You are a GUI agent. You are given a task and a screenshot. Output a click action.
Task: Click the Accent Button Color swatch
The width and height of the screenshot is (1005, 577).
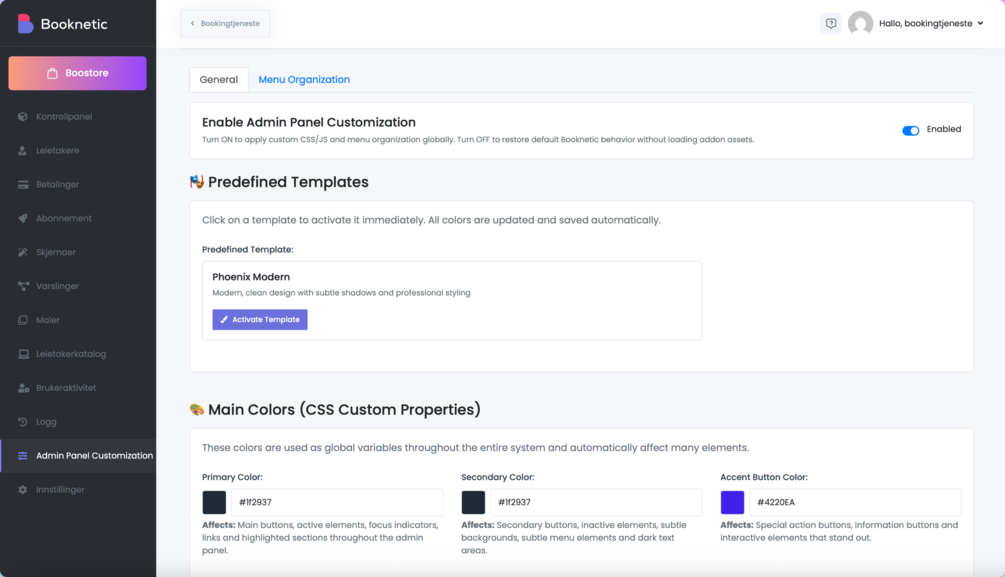(732, 502)
